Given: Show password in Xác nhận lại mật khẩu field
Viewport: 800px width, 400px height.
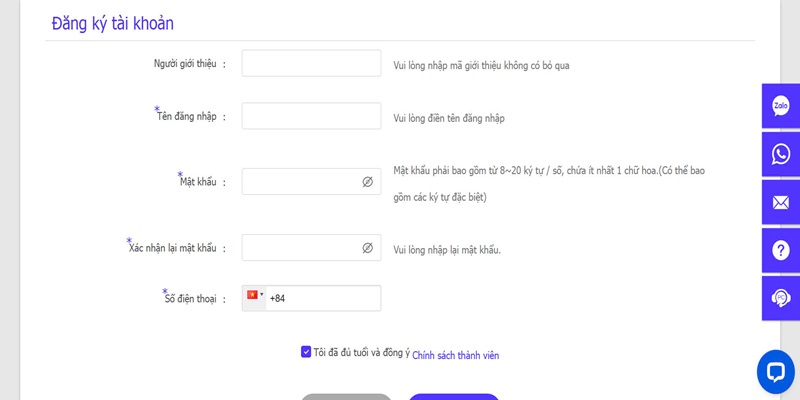Looking at the screenshot, I should click(367, 248).
